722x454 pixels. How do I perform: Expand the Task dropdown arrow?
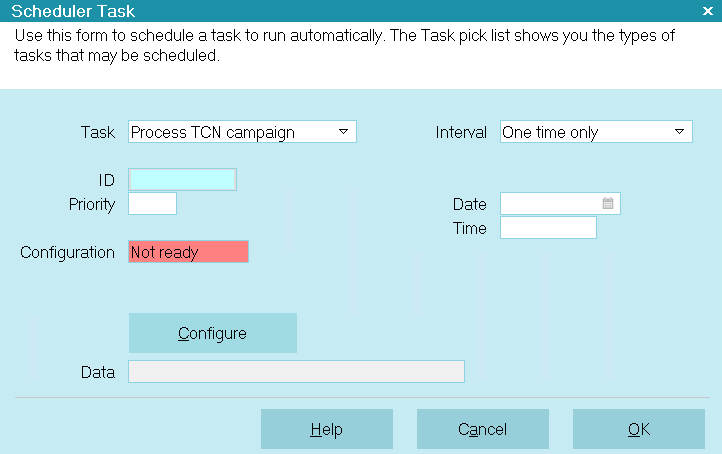click(343, 132)
